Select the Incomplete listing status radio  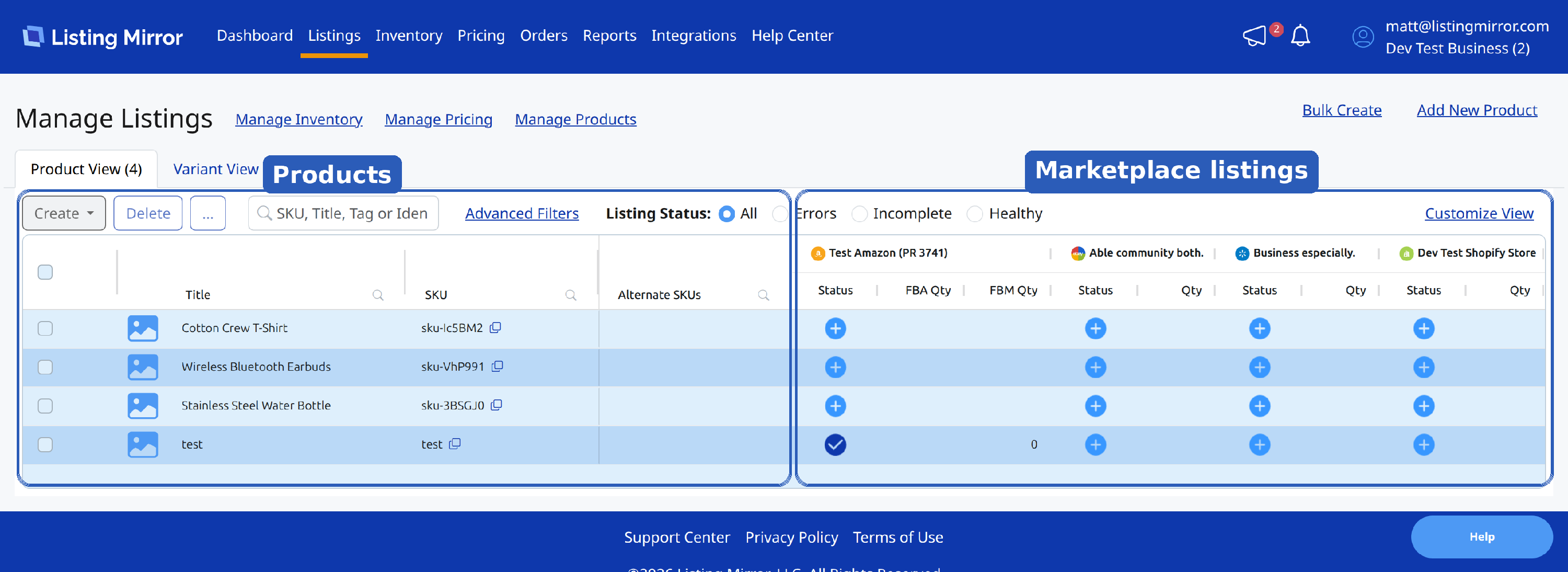point(859,214)
